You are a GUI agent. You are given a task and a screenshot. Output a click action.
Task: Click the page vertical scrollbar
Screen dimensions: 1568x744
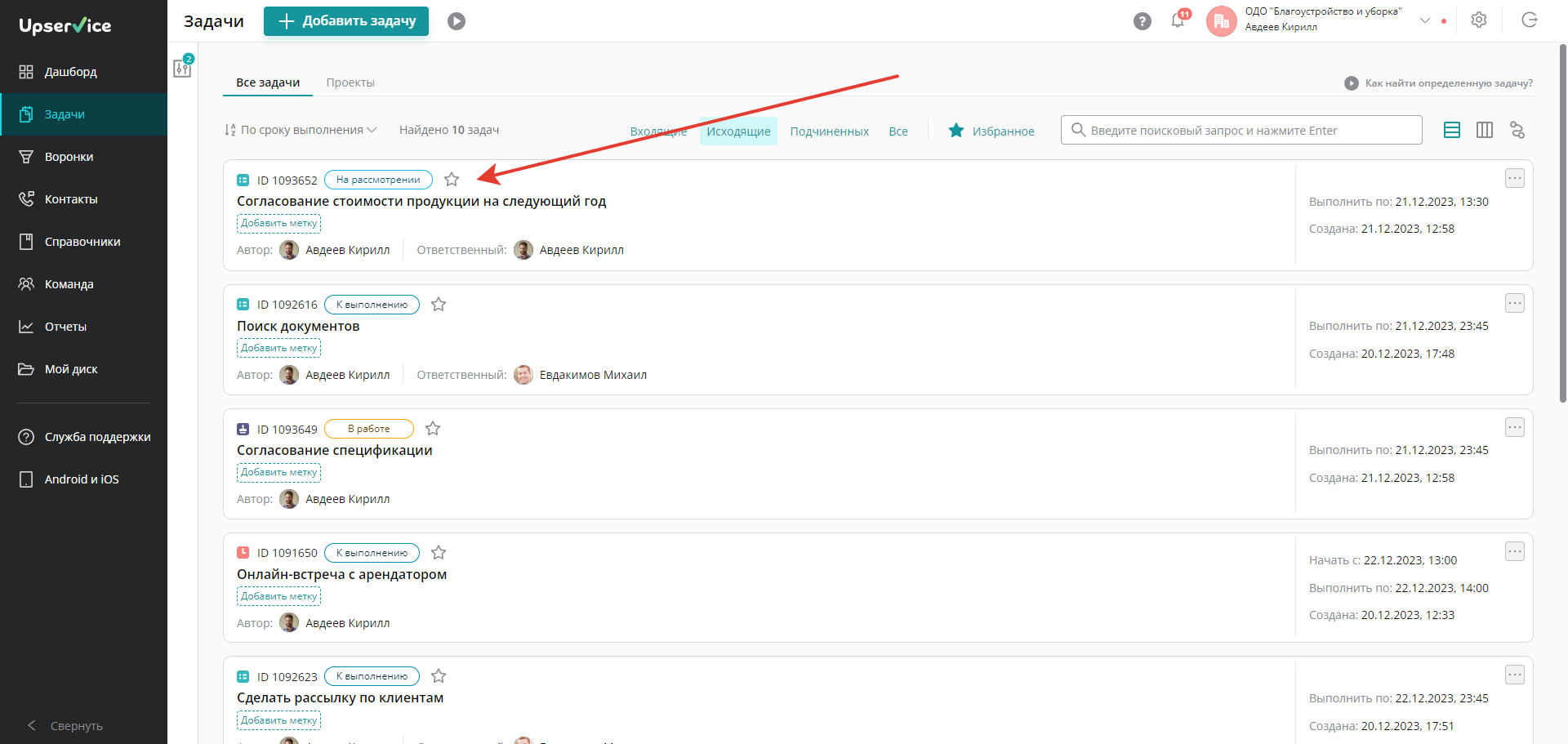1562,223
